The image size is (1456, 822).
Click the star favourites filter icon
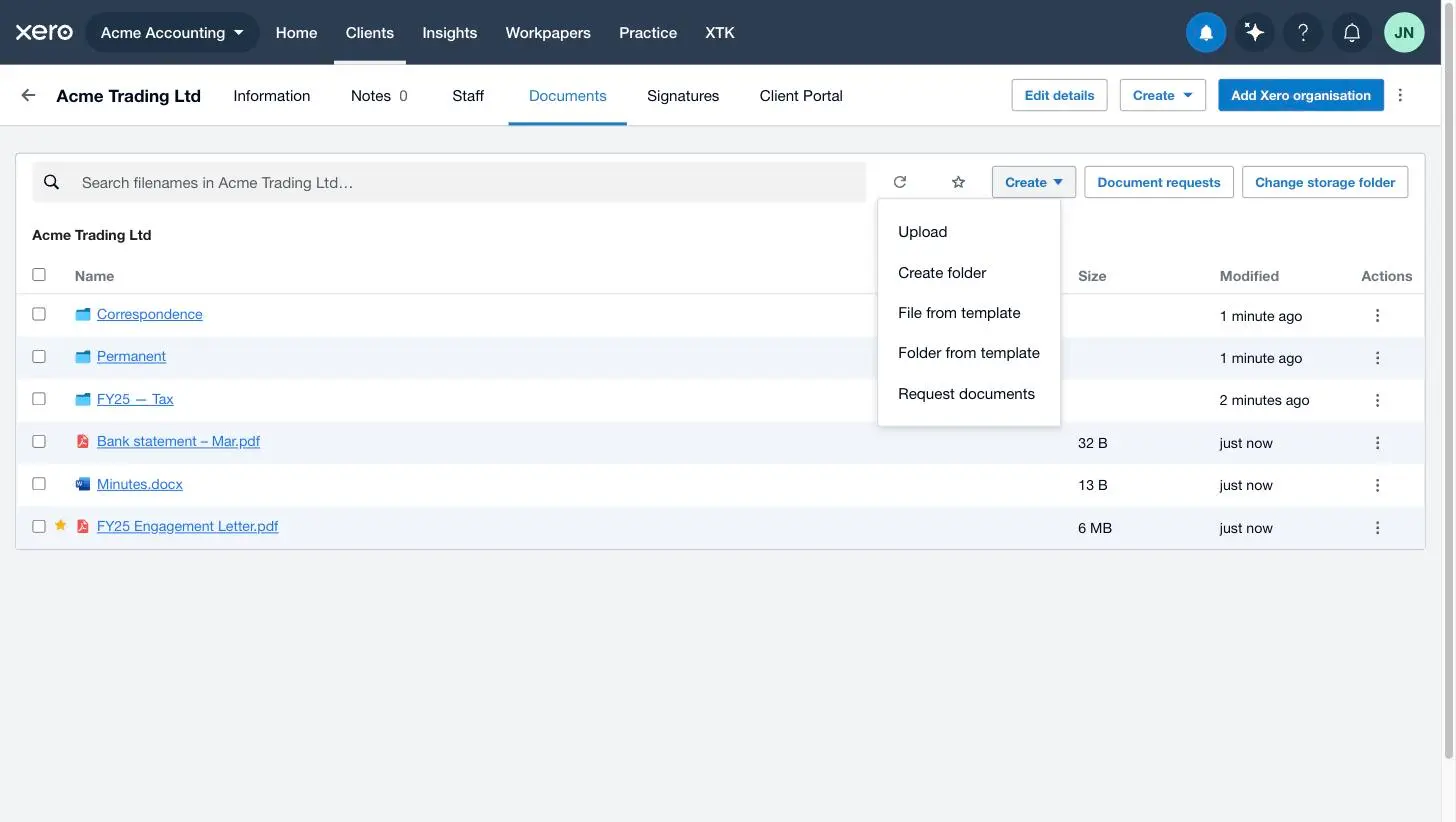tap(958, 182)
